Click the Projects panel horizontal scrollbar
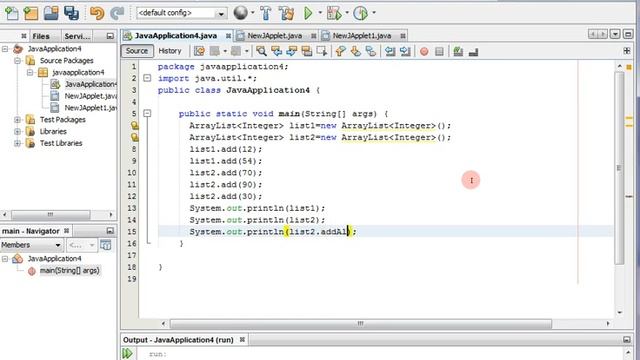This screenshot has height=360, width=640. [x=51, y=214]
